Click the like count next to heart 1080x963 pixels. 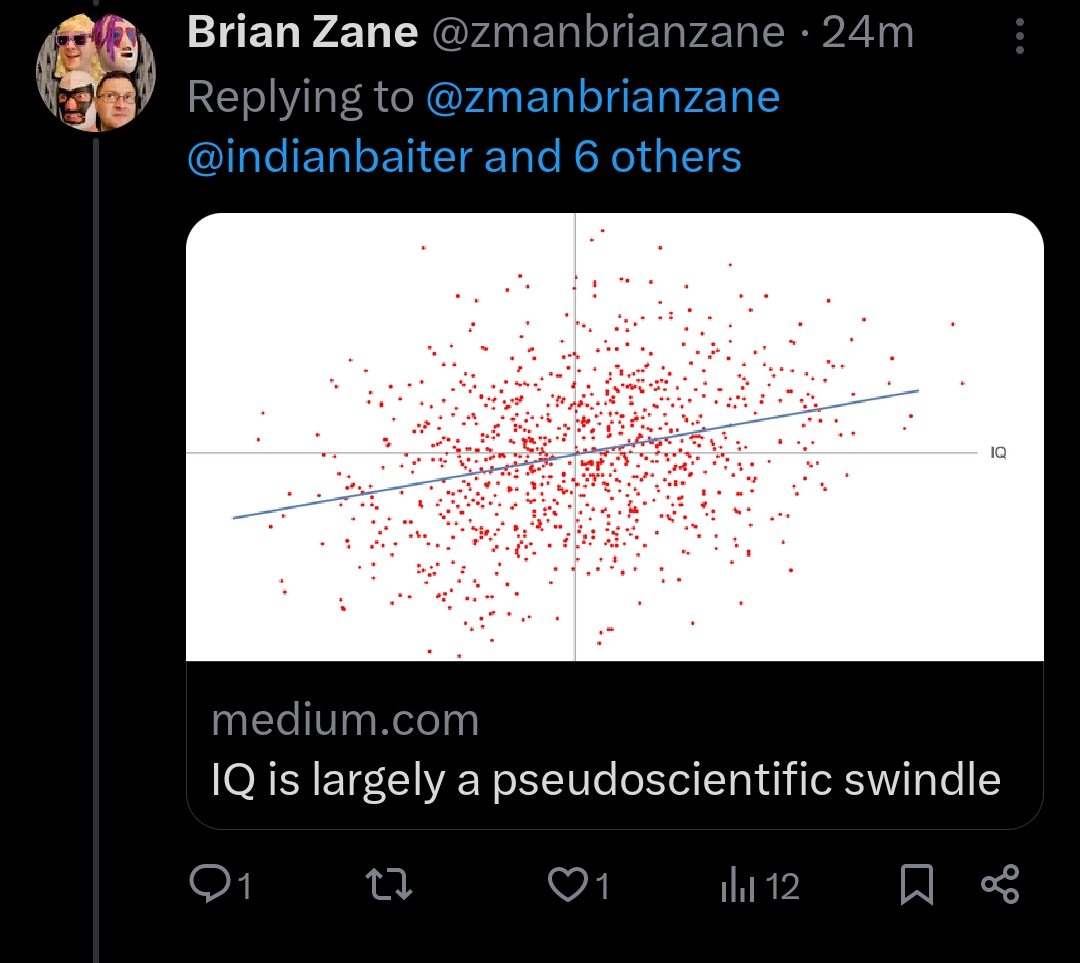pos(603,886)
